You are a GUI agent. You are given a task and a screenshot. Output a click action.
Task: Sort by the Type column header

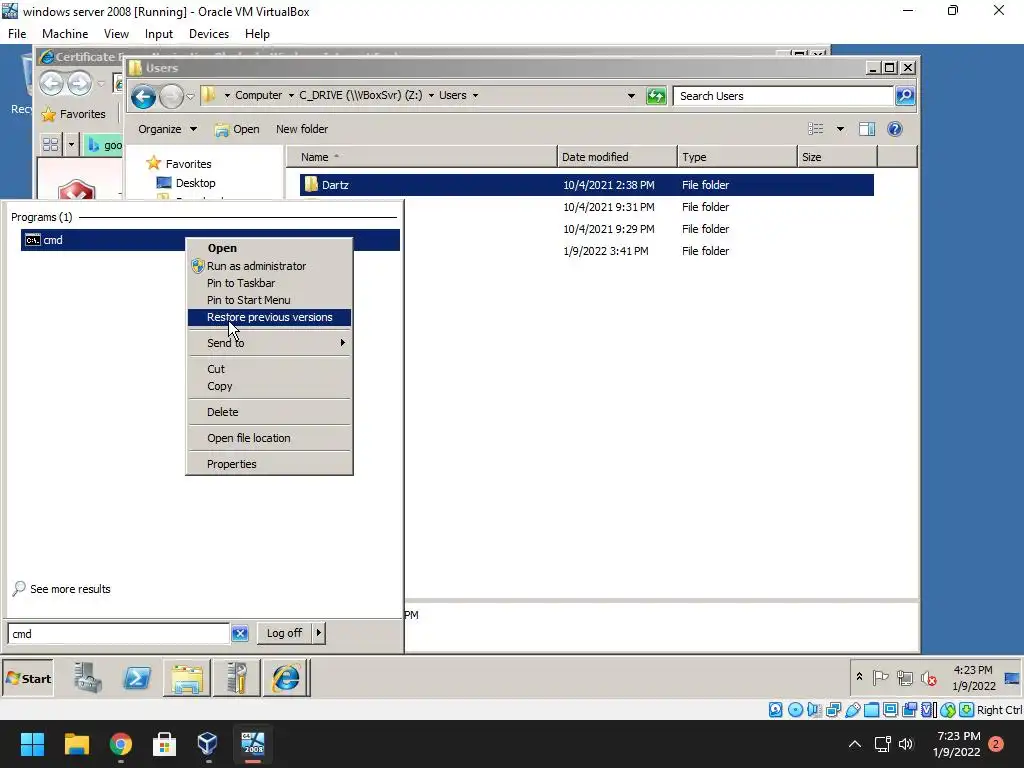(x=737, y=157)
